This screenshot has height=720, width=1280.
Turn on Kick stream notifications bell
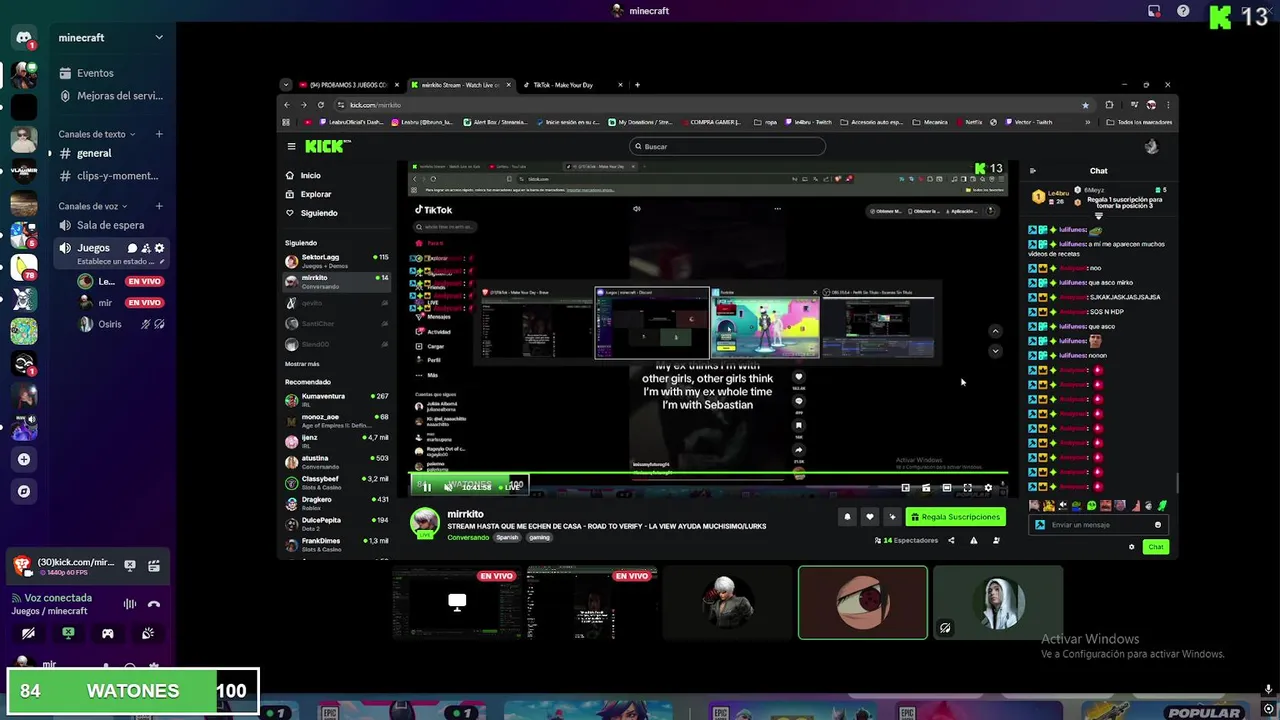(x=847, y=517)
